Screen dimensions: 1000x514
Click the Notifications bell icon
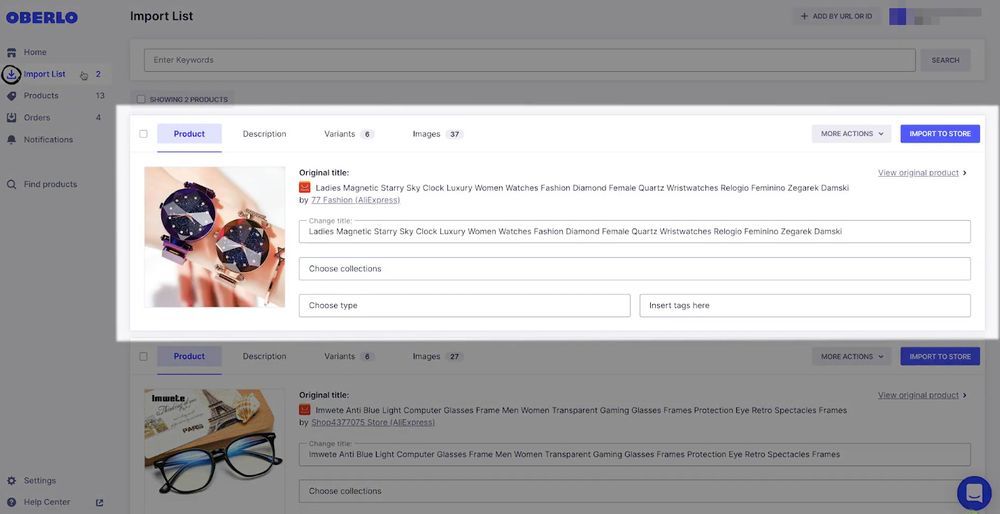[x=11, y=140]
